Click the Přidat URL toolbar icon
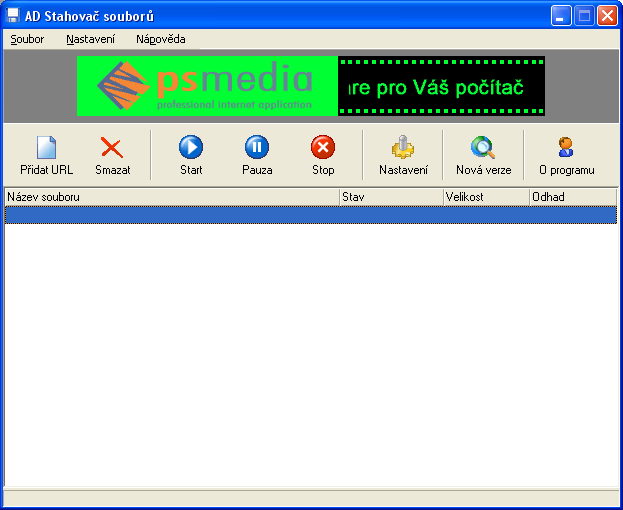The width and height of the screenshot is (623, 510). 46,147
